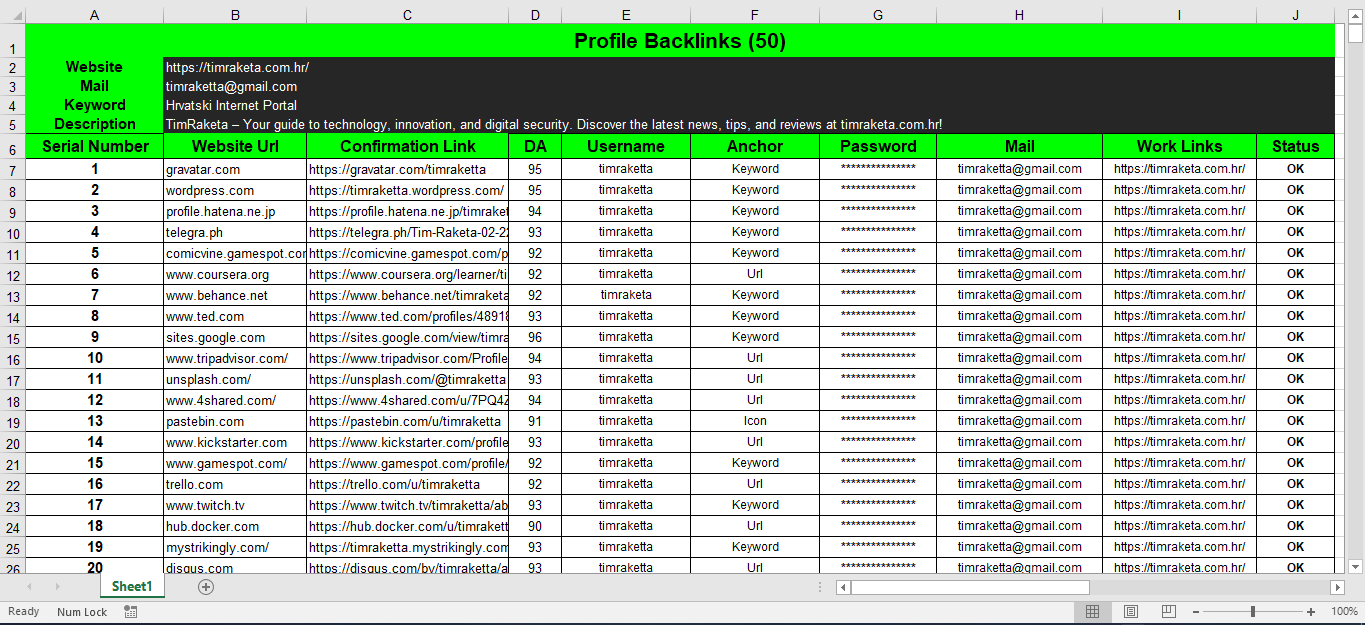Zoom in with the plus icon
1365x625 pixels.
click(x=1311, y=611)
